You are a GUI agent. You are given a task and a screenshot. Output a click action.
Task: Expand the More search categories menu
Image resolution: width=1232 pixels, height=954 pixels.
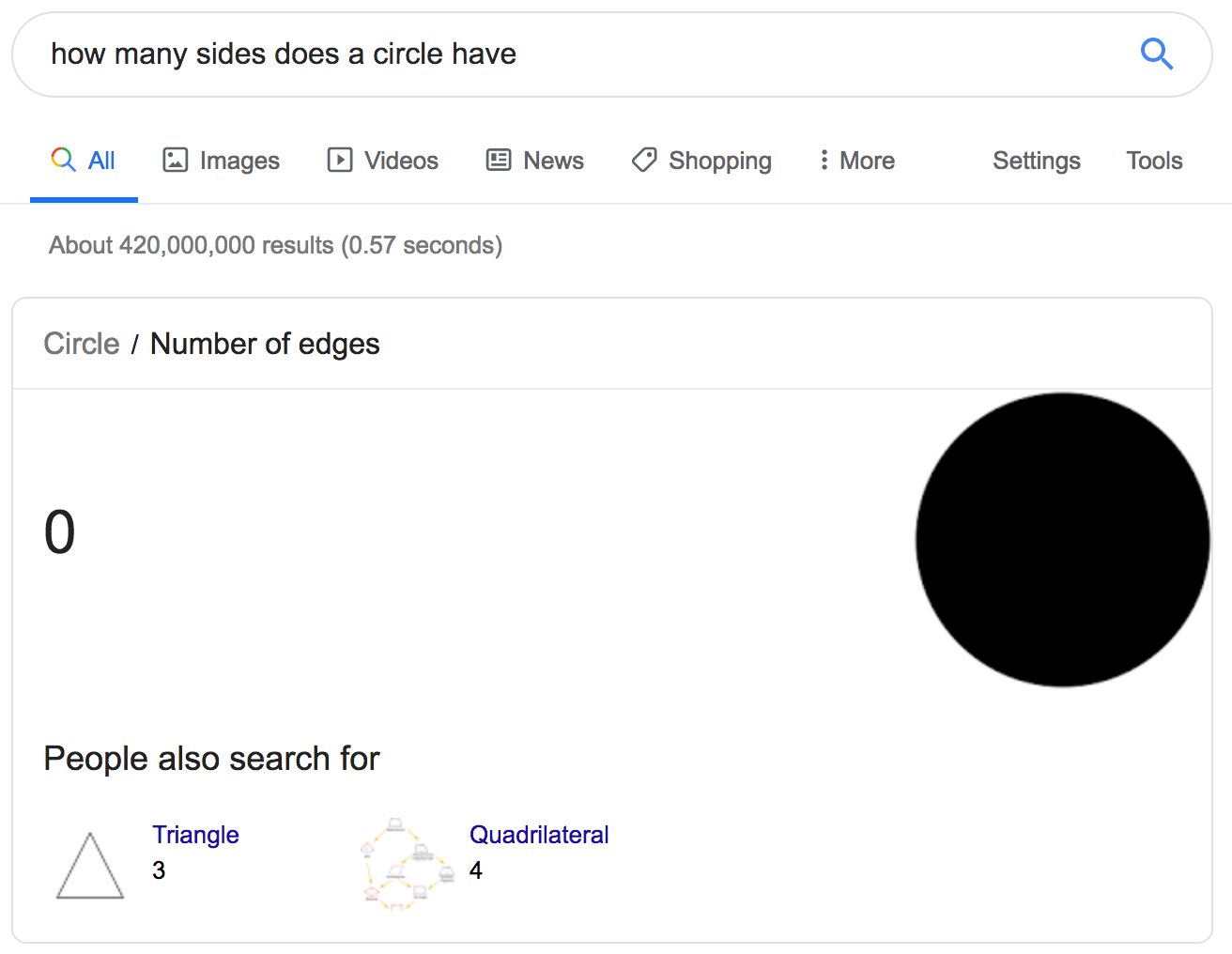point(856,161)
